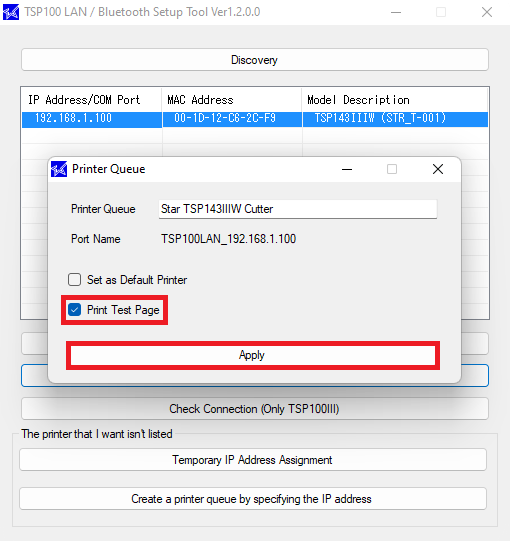
Task: Click the Discovery button
Action: pos(255,60)
